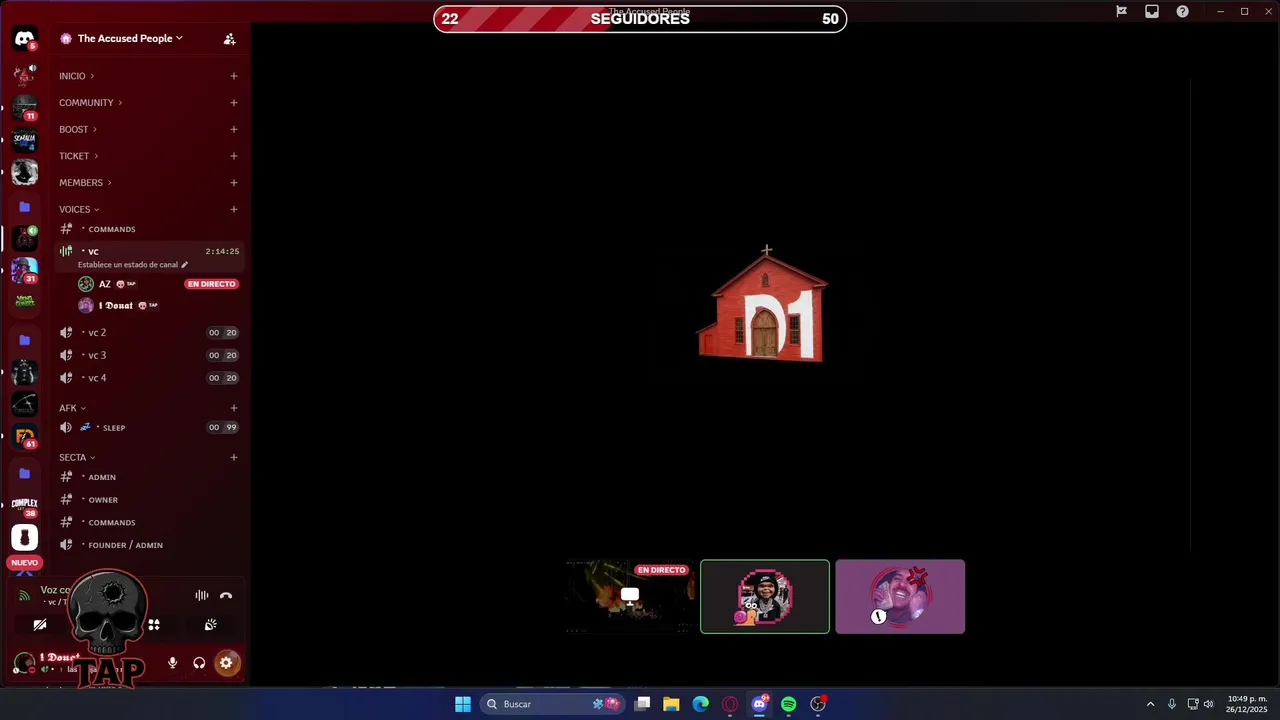The height and width of the screenshot is (720, 1280).
Task: Join the SLEEP AFK voice channel
Action: tap(148, 428)
